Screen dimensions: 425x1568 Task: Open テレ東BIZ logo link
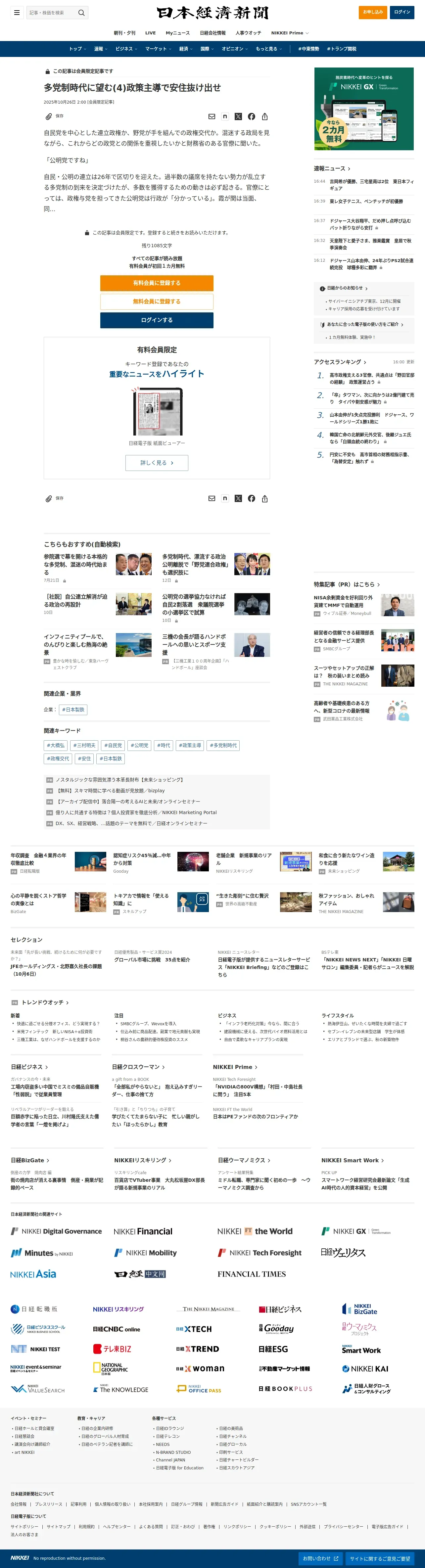tap(112, 1349)
